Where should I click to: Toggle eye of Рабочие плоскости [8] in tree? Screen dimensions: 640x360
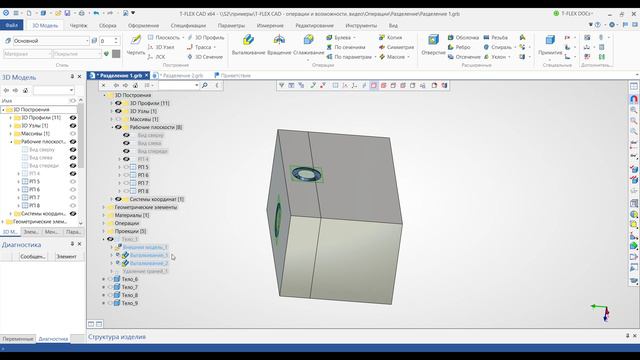click(118, 127)
